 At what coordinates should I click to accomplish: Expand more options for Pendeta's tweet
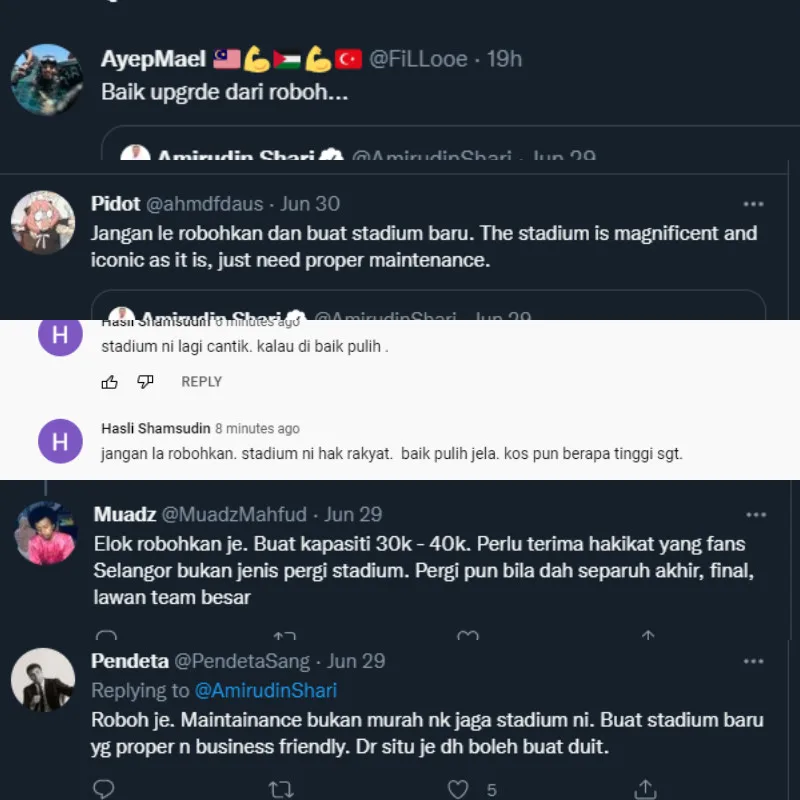(x=755, y=661)
